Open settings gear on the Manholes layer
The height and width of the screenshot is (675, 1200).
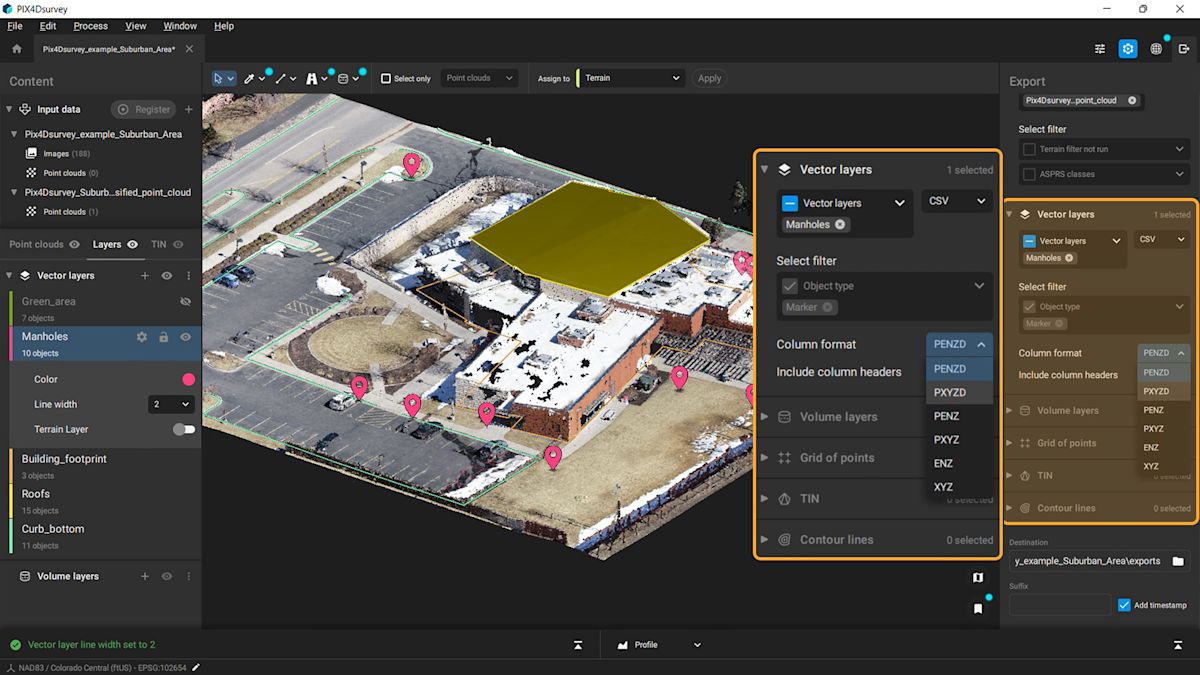141,337
